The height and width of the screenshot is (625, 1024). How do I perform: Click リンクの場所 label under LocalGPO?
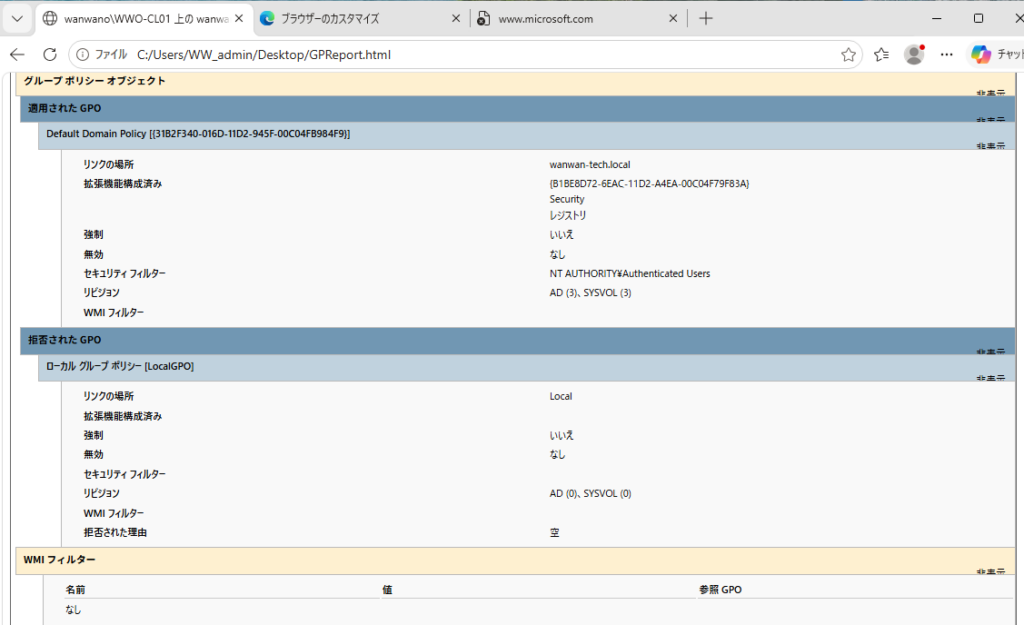pyautogui.click(x=108, y=396)
